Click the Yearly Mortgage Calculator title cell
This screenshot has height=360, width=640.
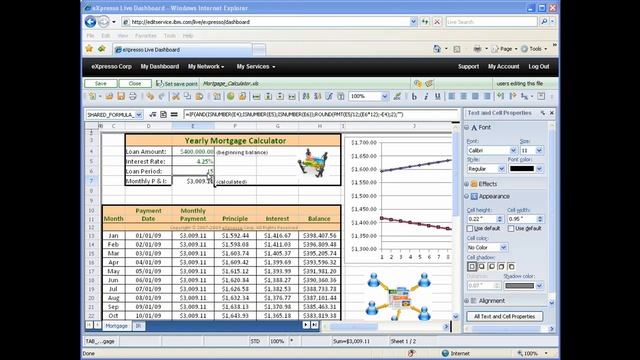tap(233, 140)
